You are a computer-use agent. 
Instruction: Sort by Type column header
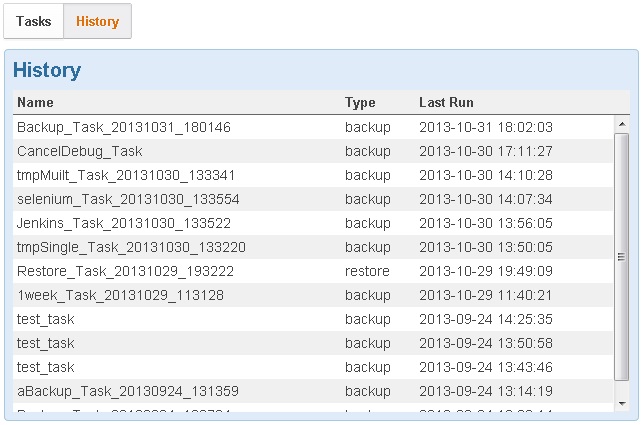pyautogui.click(x=360, y=102)
